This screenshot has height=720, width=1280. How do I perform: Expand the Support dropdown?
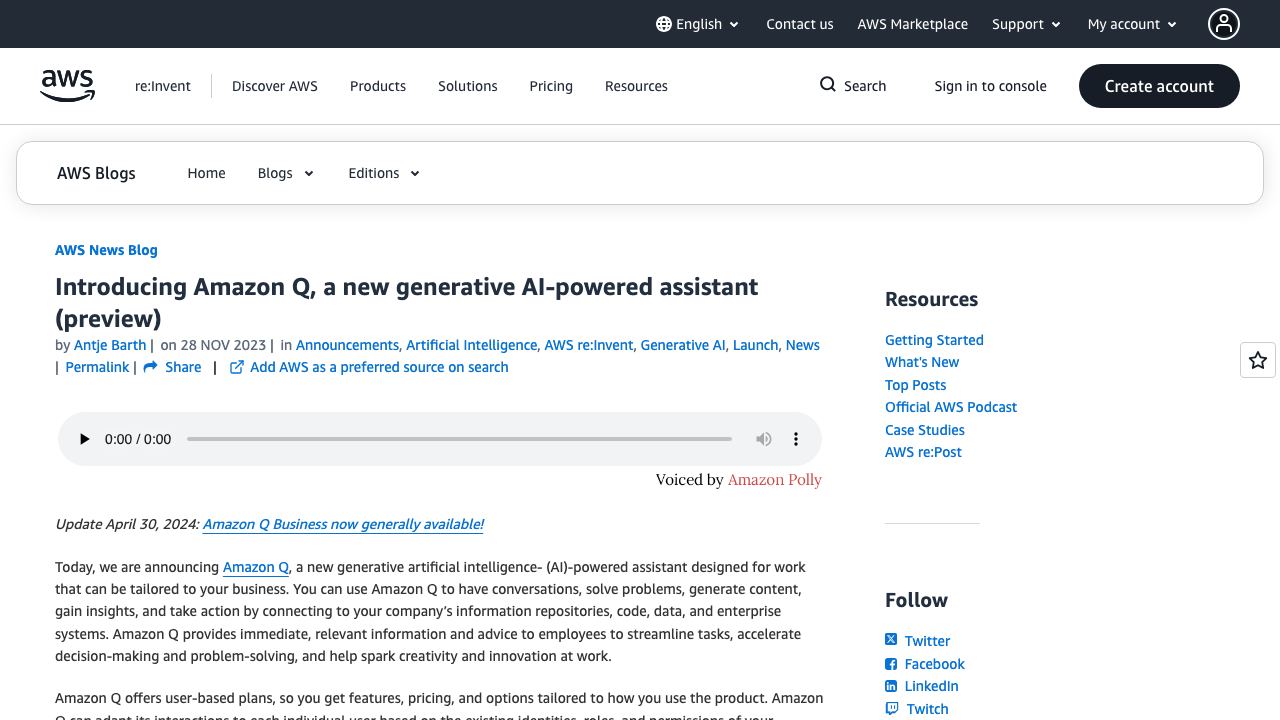(x=1026, y=24)
